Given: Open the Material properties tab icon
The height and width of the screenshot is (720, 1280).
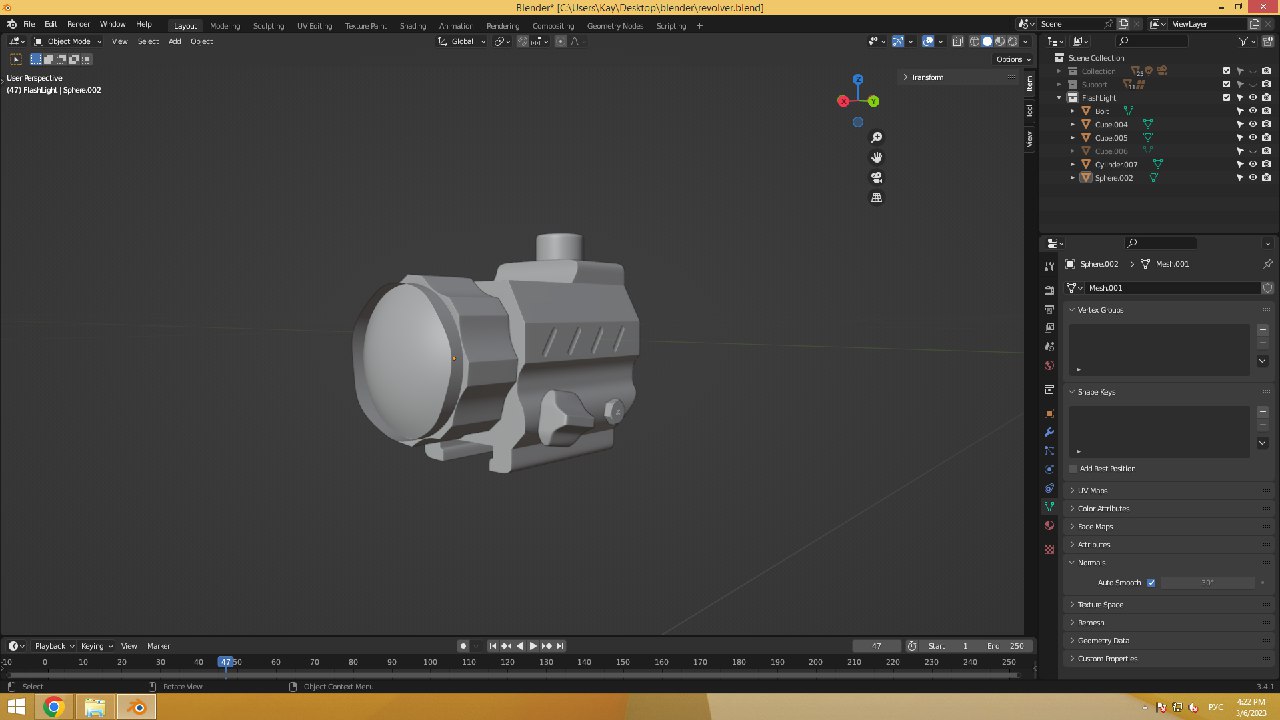Looking at the screenshot, I should click(1049, 525).
